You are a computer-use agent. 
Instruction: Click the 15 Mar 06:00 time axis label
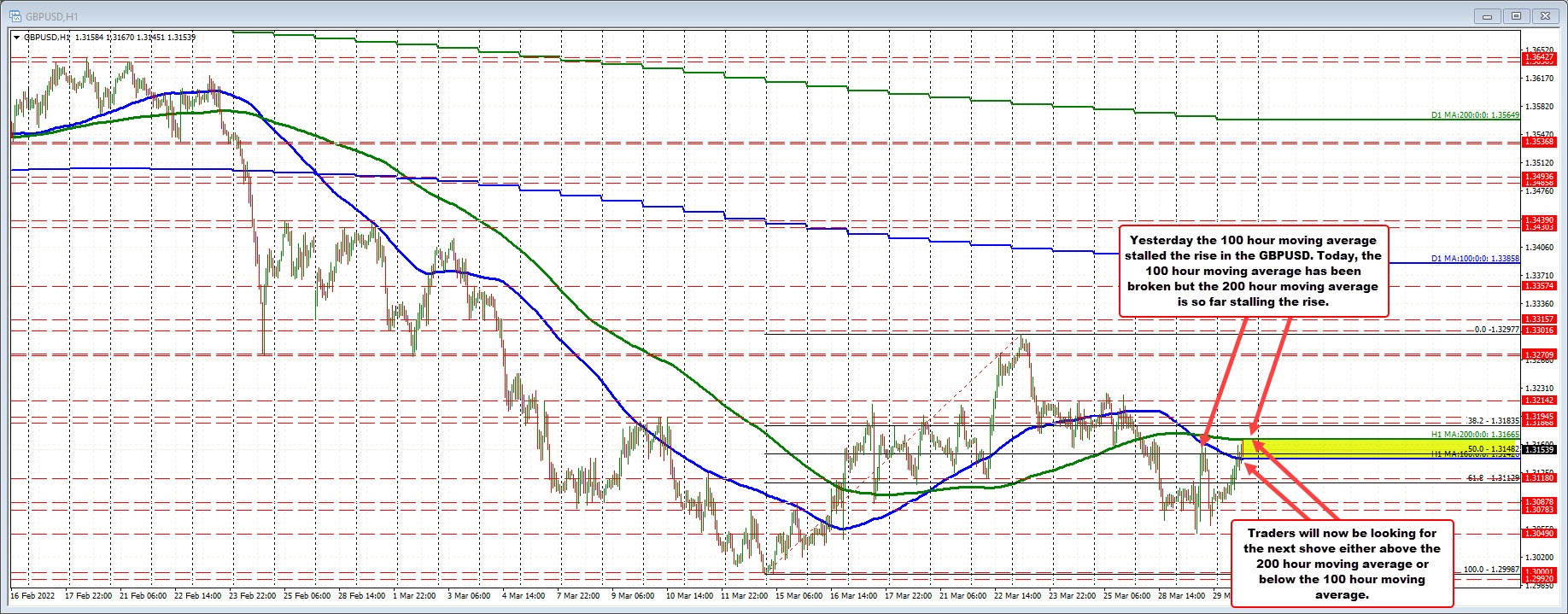[799, 595]
